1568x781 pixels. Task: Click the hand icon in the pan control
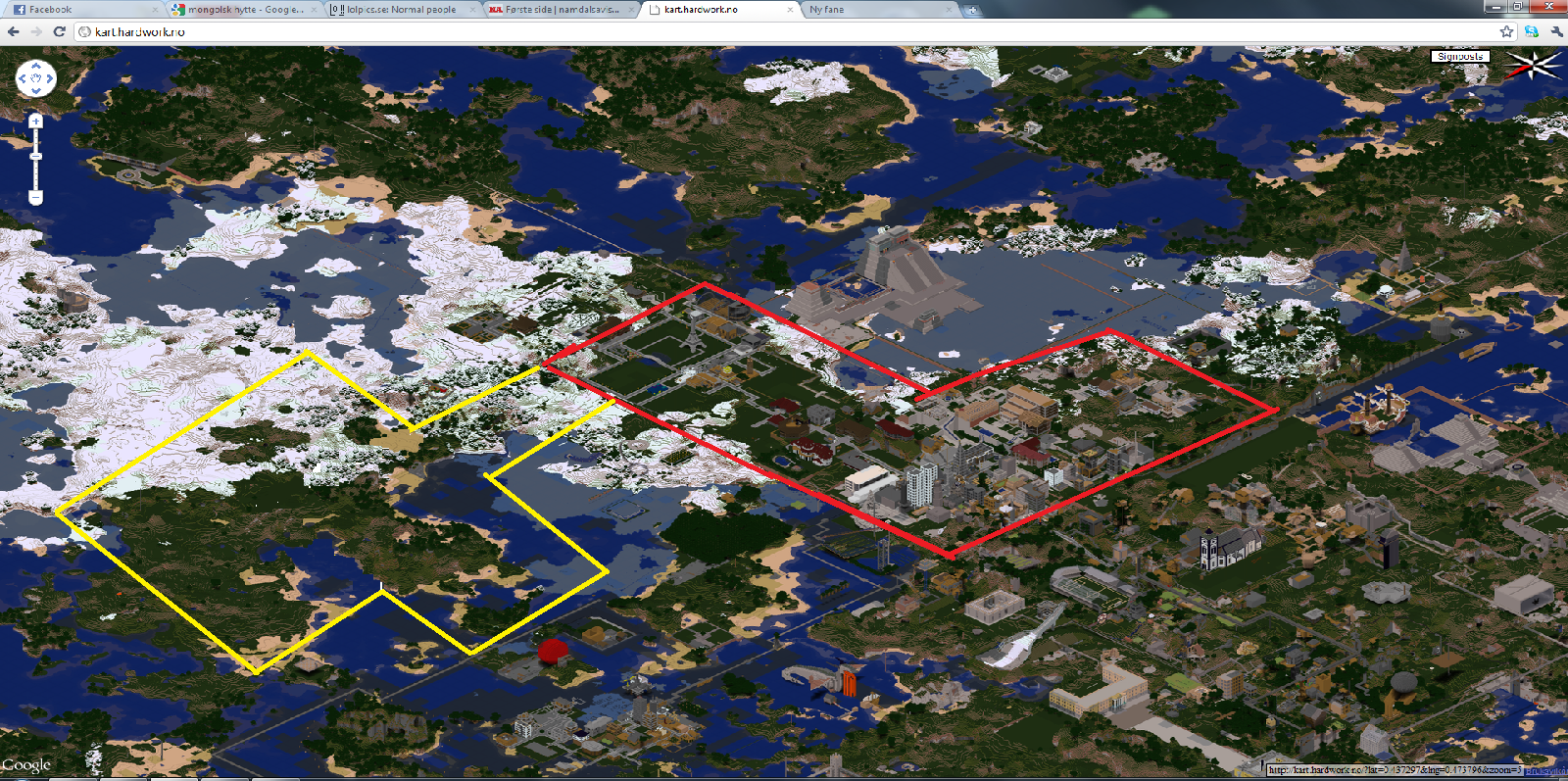[x=36, y=78]
